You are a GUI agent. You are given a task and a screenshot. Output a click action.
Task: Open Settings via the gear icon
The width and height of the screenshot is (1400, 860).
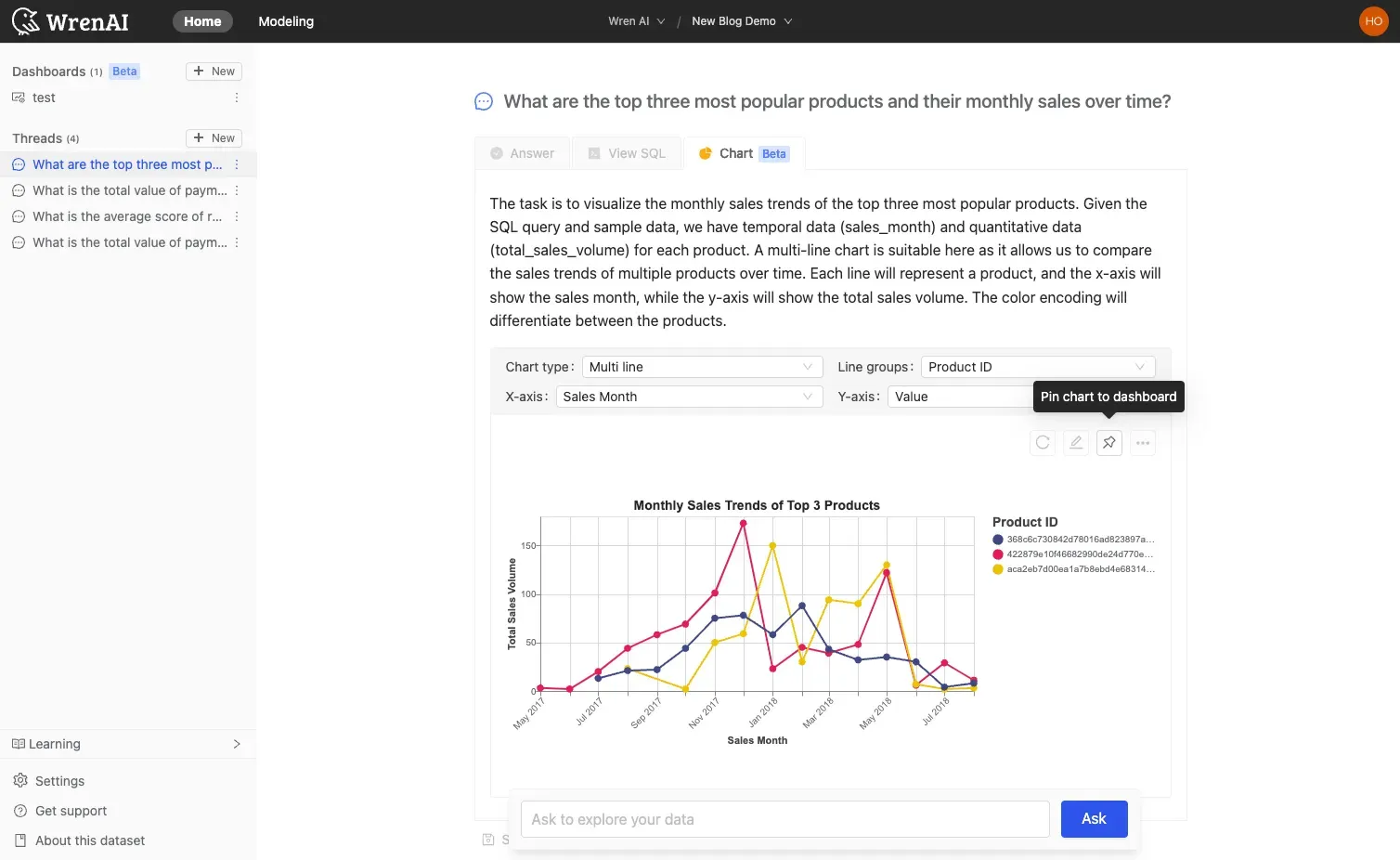click(20, 781)
